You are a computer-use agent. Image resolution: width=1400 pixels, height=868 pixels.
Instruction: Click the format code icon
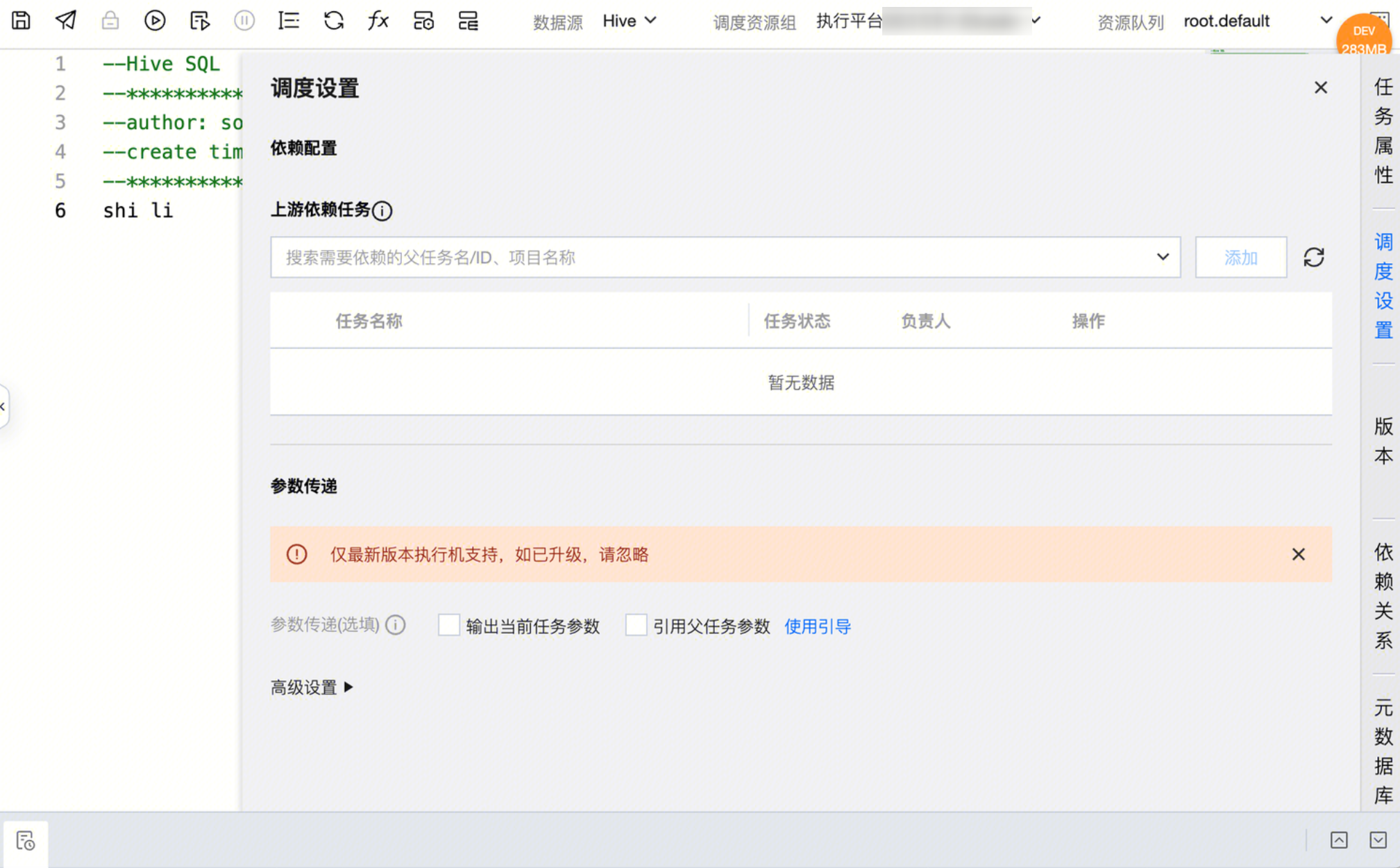tap(289, 21)
